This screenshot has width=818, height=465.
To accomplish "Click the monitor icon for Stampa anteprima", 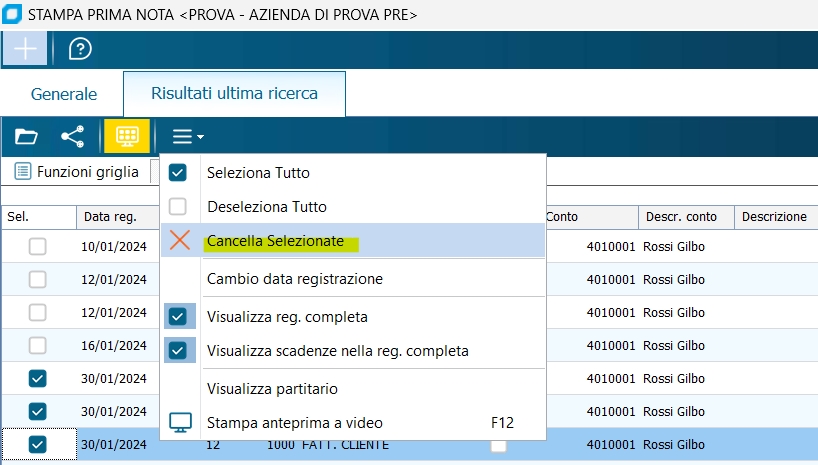I will [179, 422].
